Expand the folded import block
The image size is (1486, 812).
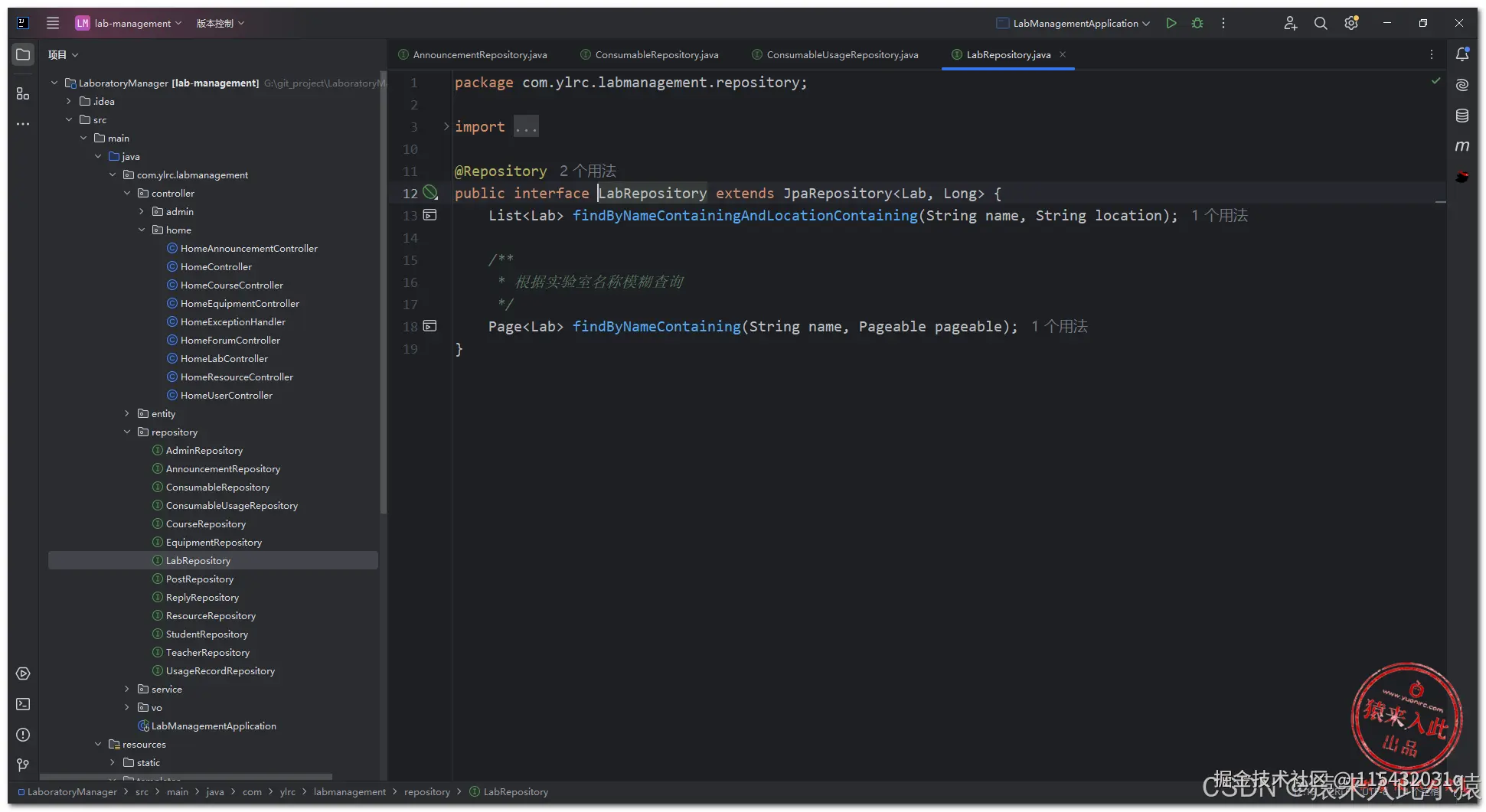tap(446, 126)
